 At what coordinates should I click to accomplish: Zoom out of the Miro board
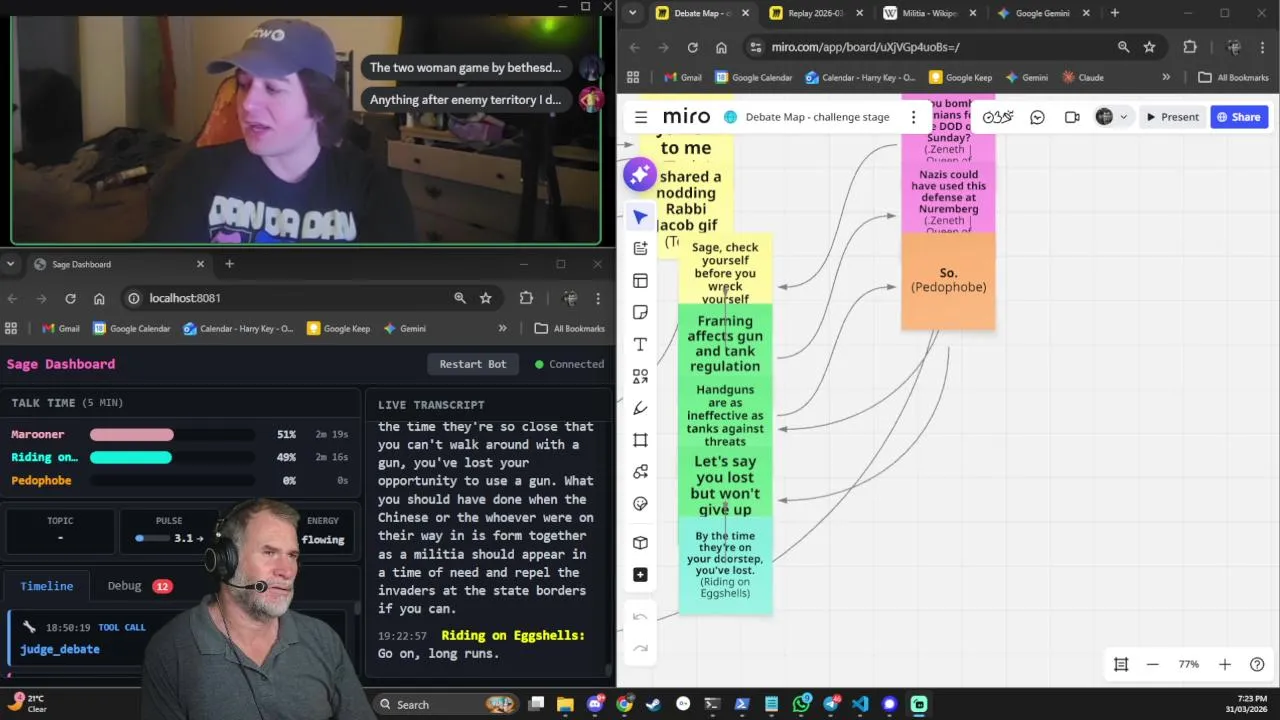1152,664
